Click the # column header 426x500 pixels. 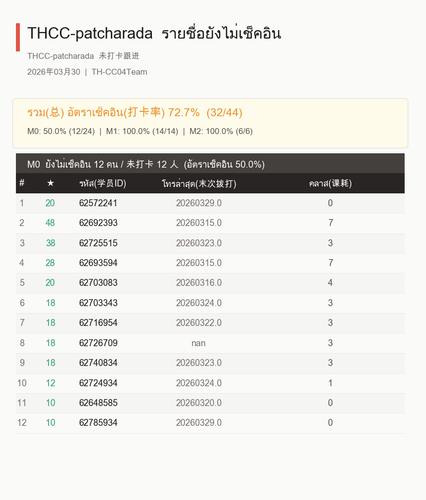coord(22,183)
